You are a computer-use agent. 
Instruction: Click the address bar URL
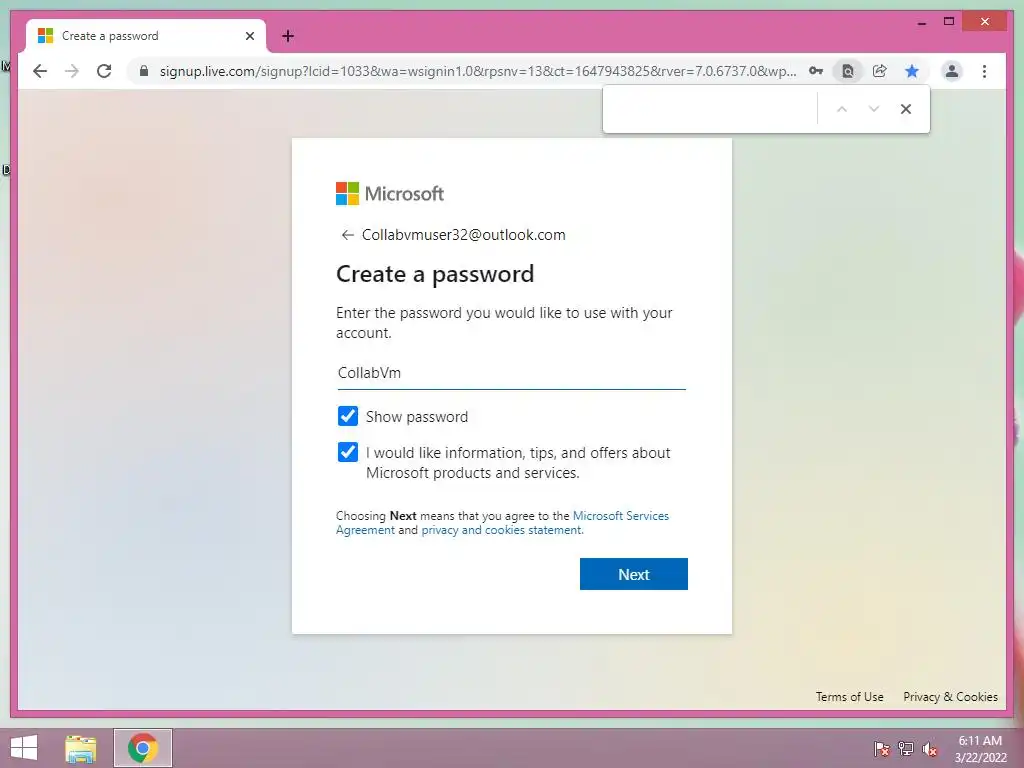477,71
